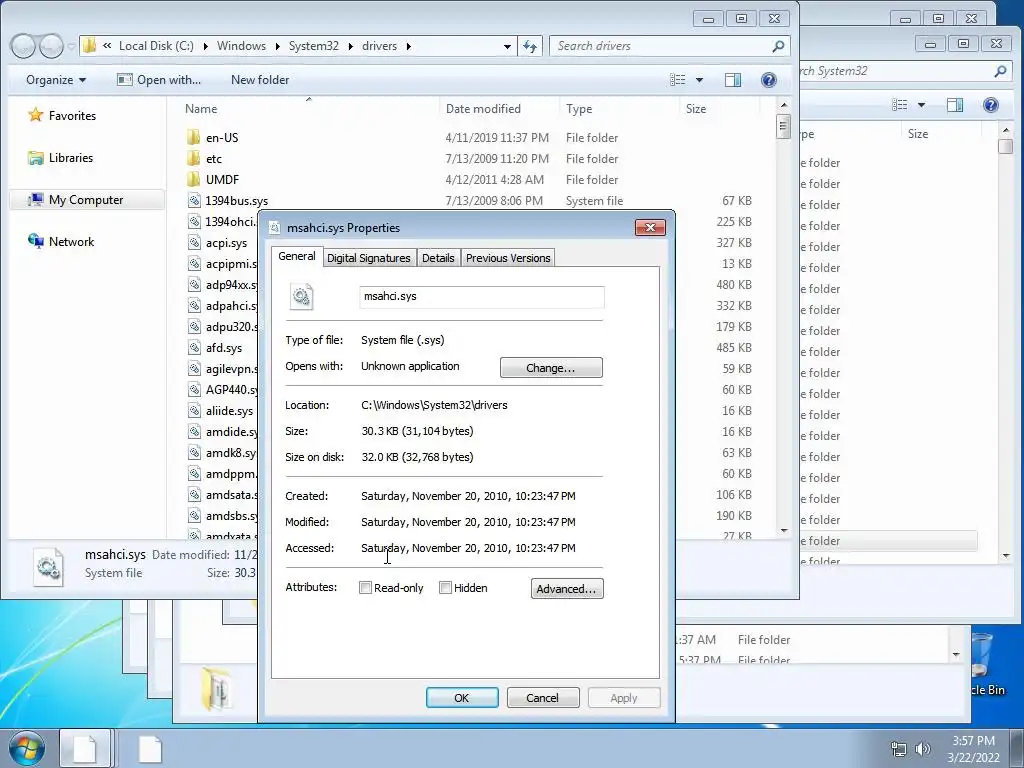
Task: Click scroll down arrow of drivers list
Action: (x=784, y=531)
